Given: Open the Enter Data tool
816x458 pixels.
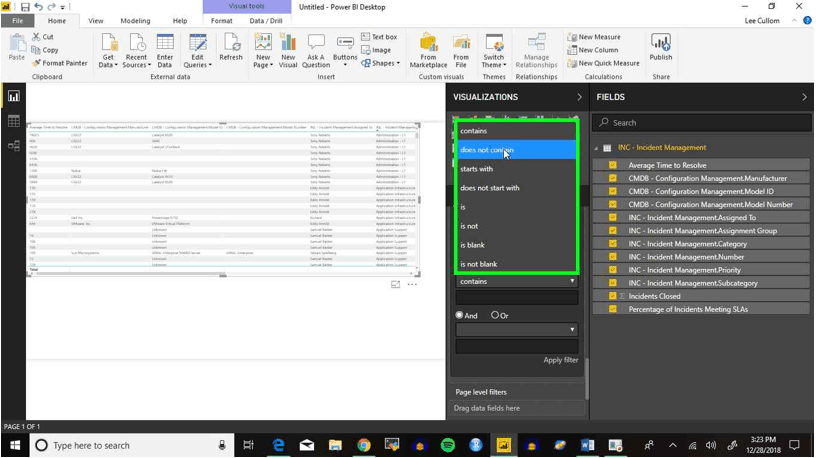Looking at the screenshot, I should (x=165, y=50).
